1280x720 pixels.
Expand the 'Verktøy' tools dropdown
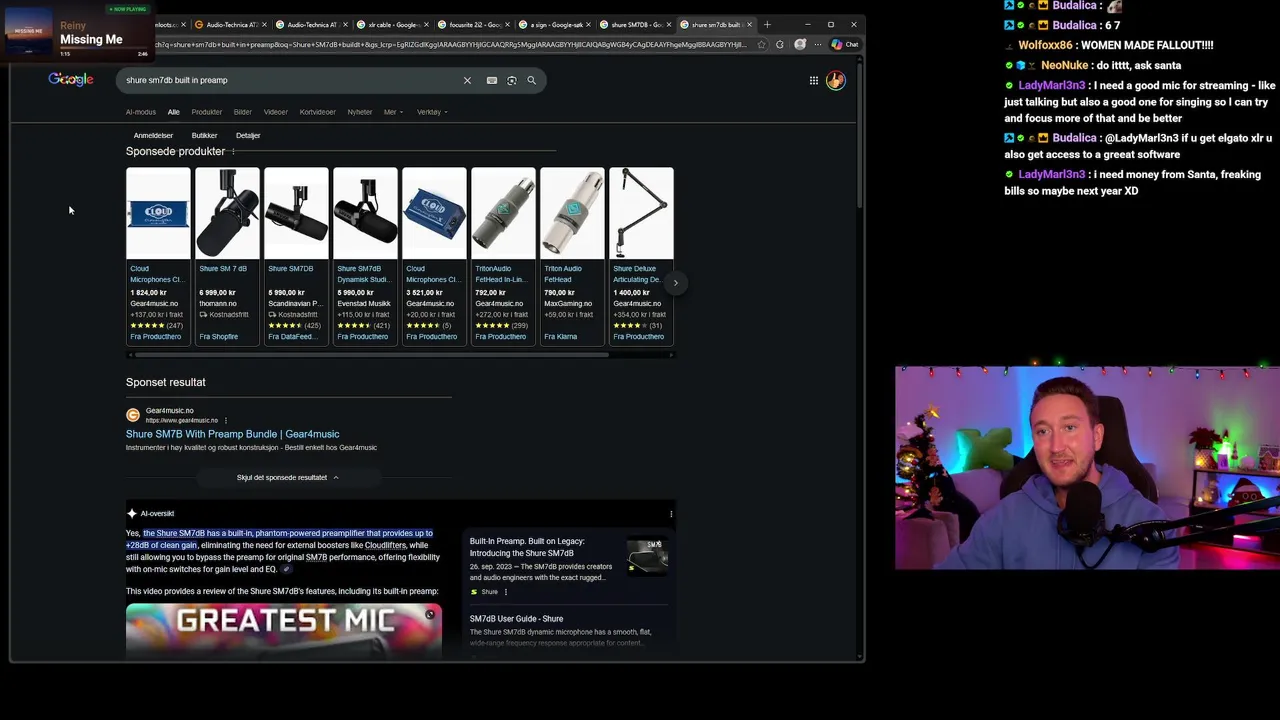pyautogui.click(x=432, y=112)
